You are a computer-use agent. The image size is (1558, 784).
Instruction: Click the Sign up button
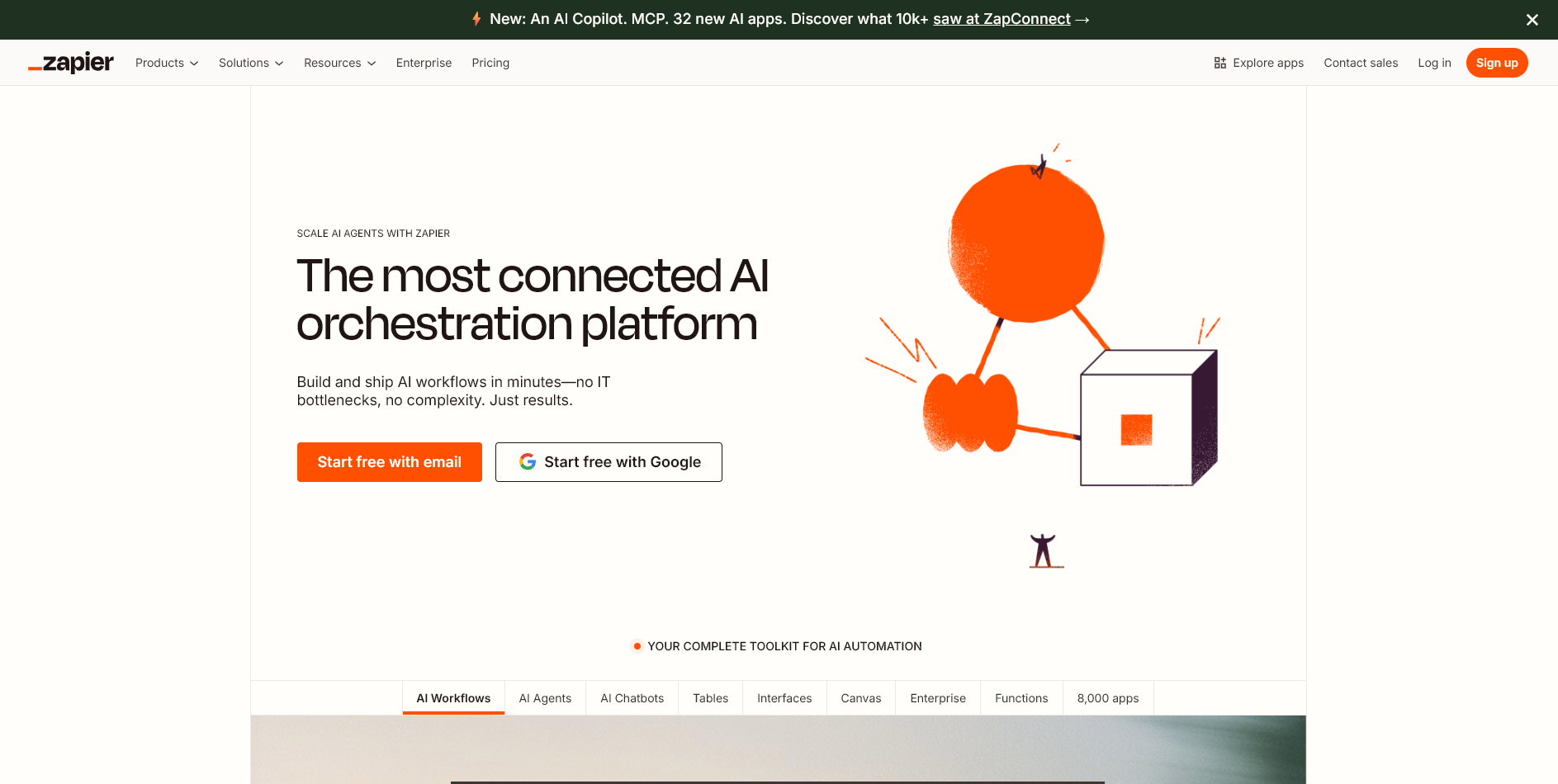coord(1497,62)
